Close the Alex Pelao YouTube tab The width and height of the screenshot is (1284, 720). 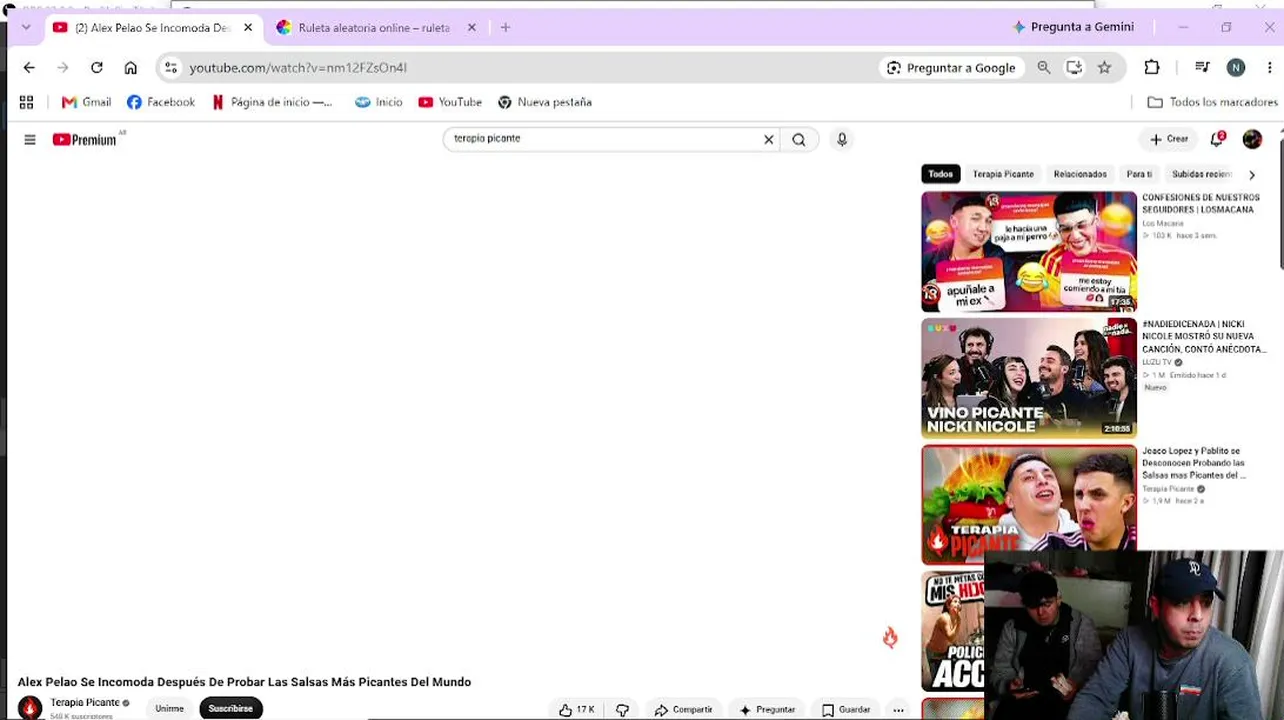[x=248, y=28]
